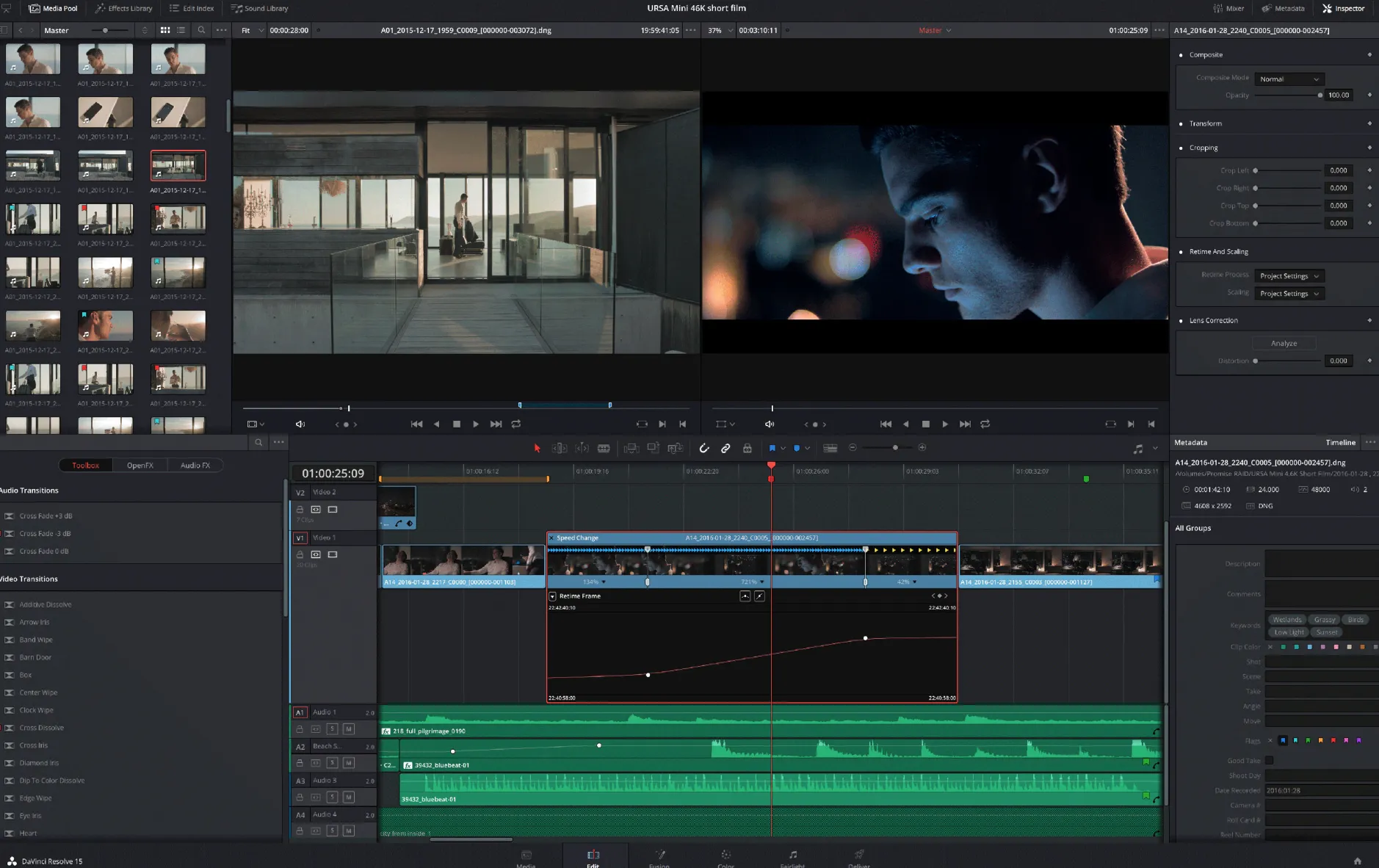This screenshot has width=1379, height=868.
Task: Select the arrow Selection Mode tool
Action: (537, 448)
